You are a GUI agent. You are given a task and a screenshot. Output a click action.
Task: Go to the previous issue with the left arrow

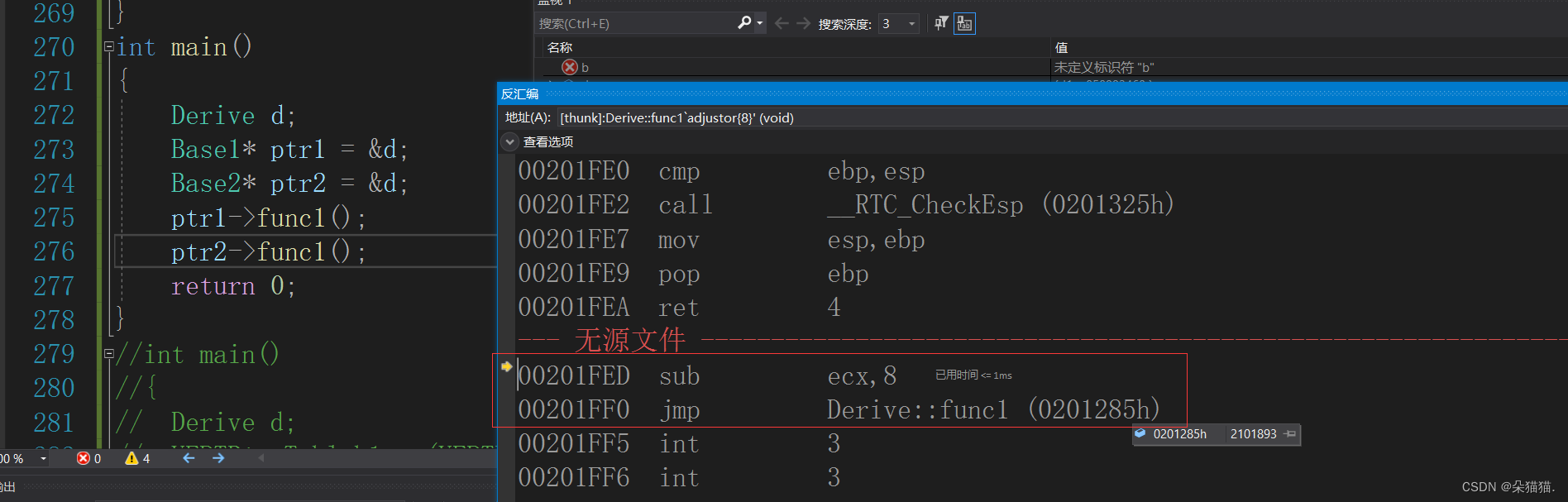pyautogui.click(x=189, y=458)
